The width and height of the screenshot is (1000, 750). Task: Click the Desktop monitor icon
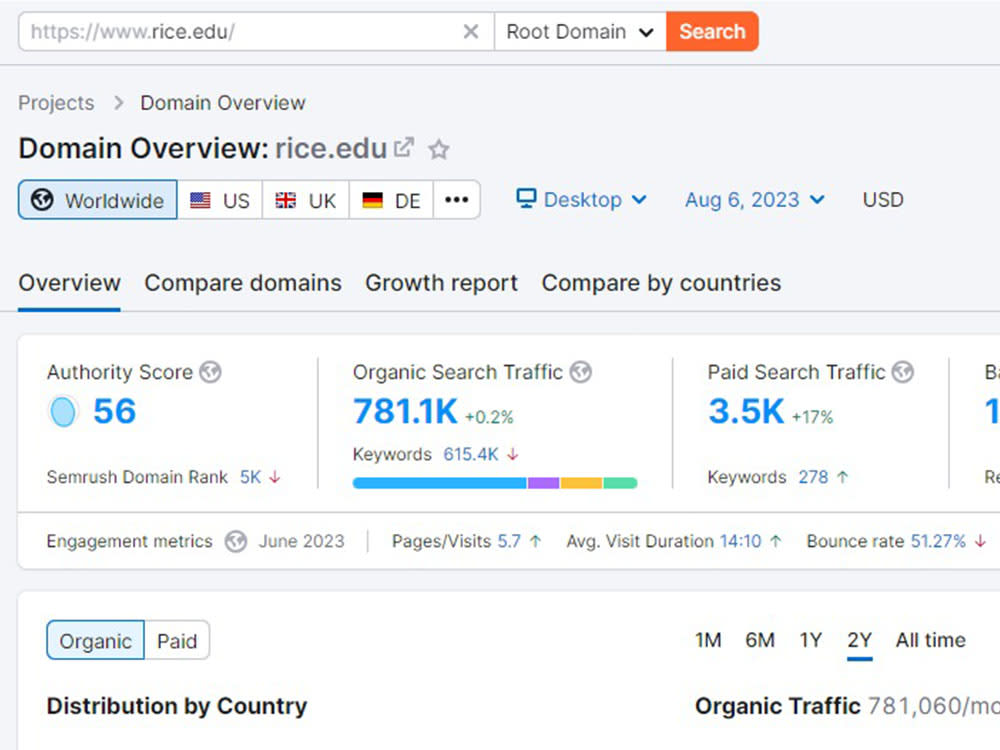526,199
